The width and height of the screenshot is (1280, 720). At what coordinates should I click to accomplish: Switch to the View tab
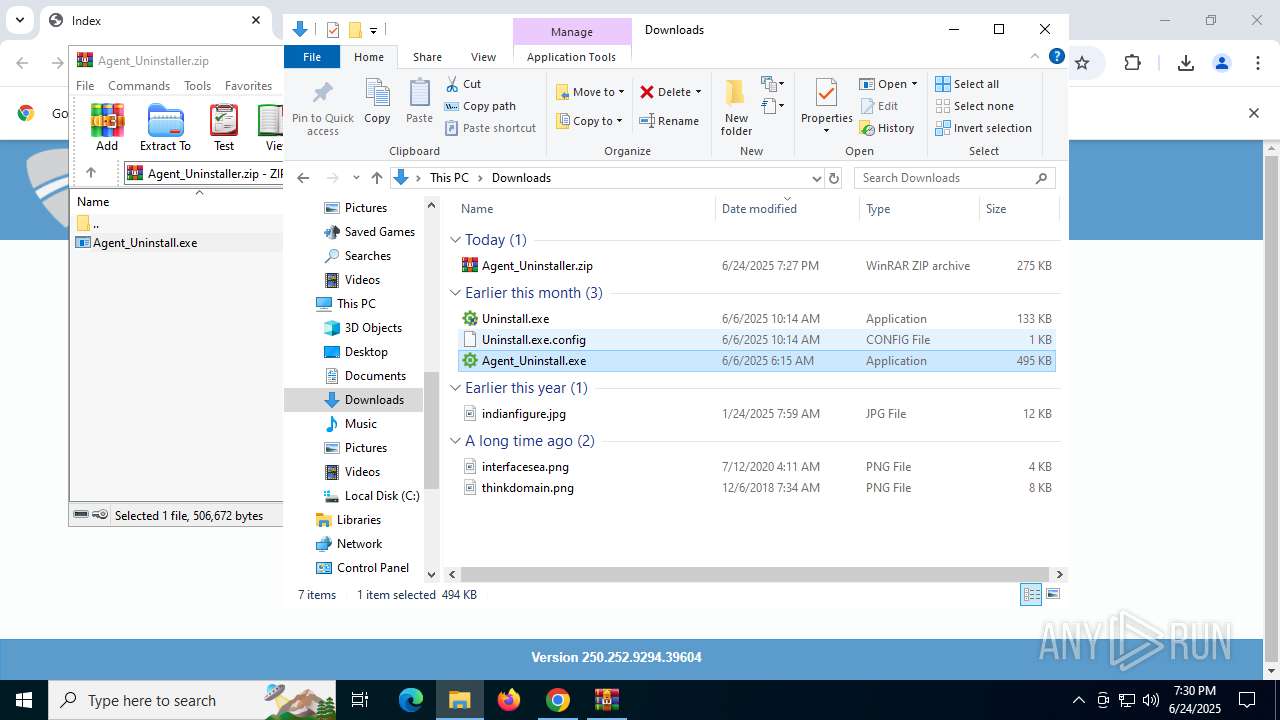tap(483, 57)
